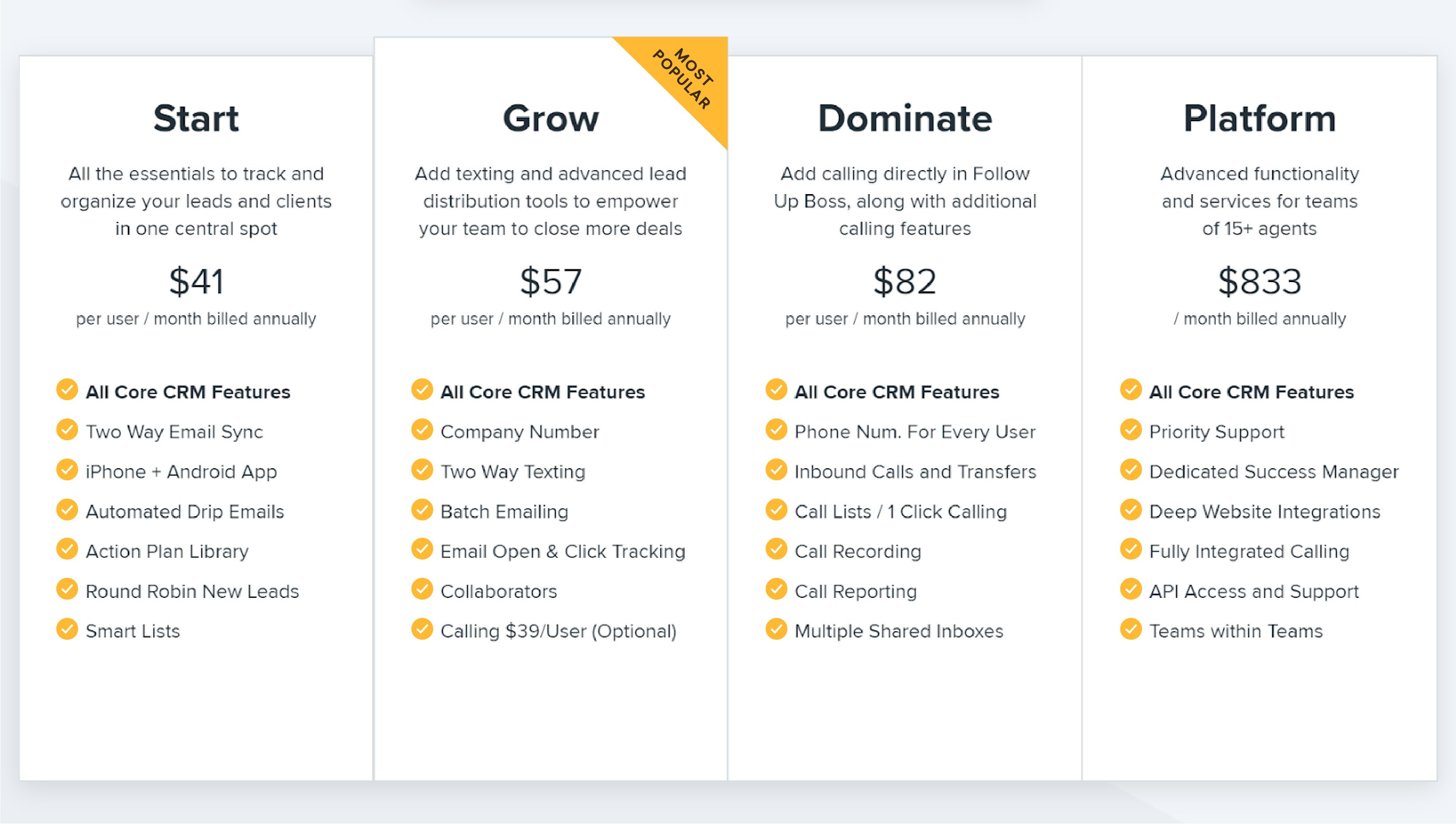The width and height of the screenshot is (1456, 824).
Task: Click the checkmark icon beside Call Recording
Action: tap(776, 549)
